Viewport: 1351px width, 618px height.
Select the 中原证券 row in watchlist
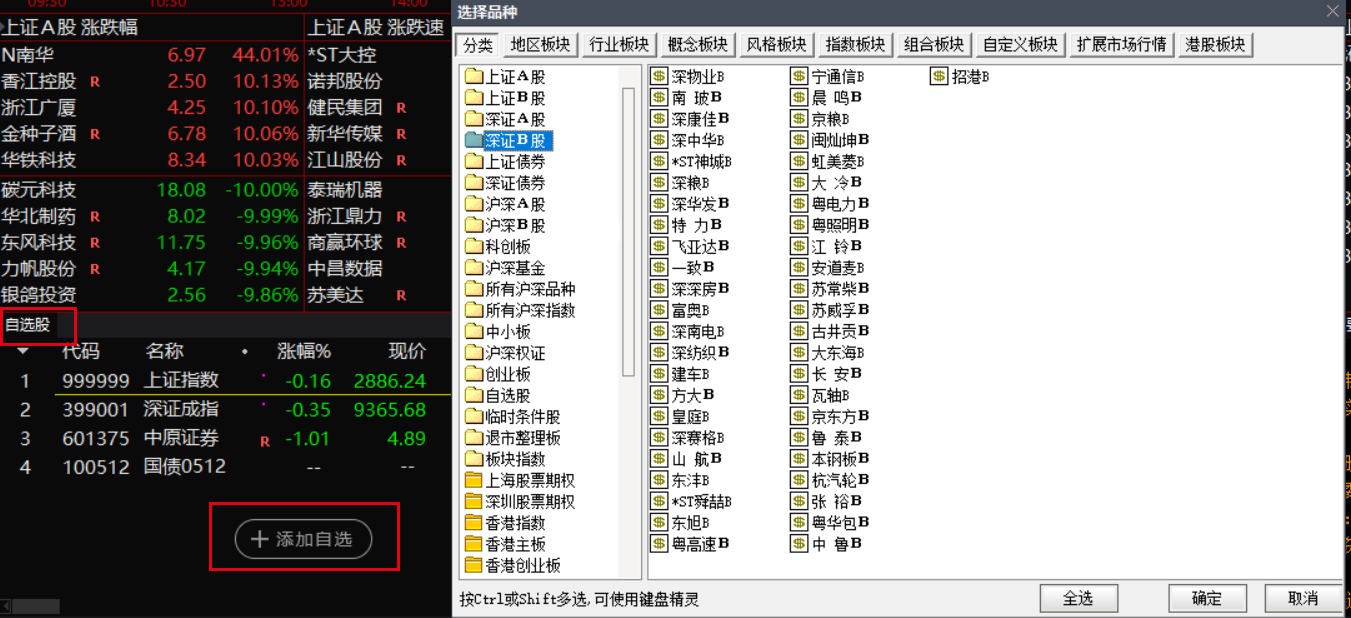pyautogui.click(x=225, y=438)
